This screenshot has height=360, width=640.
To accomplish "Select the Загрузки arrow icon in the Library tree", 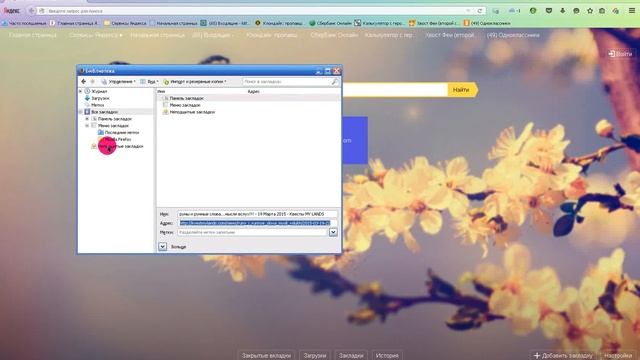I will pos(87,98).
